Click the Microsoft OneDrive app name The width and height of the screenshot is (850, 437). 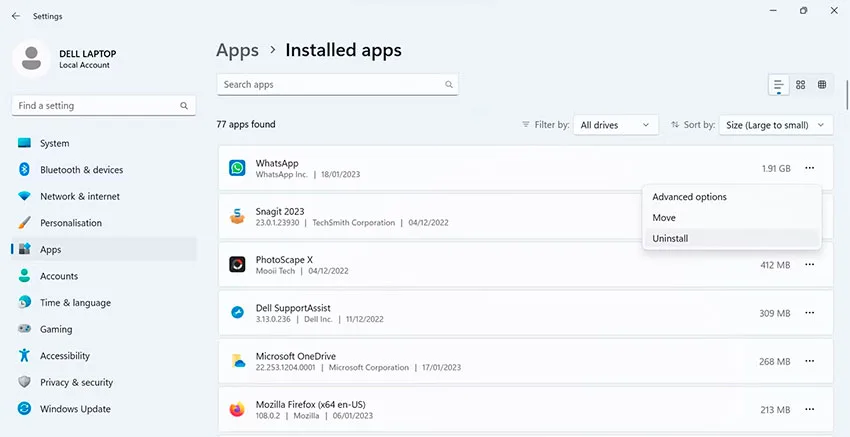point(295,356)
